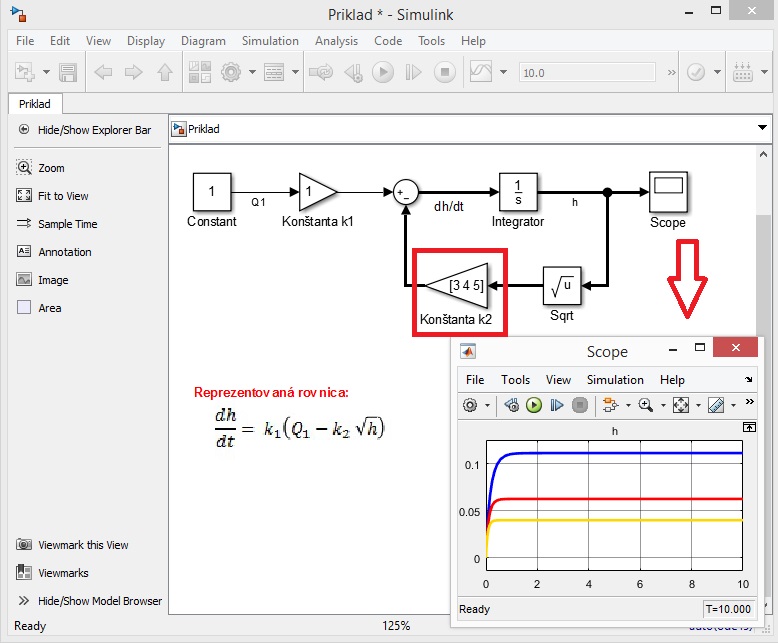778x643 pixels.
Task: Click the Fast Restart icon in toolbar
Action: click(321, 72)
